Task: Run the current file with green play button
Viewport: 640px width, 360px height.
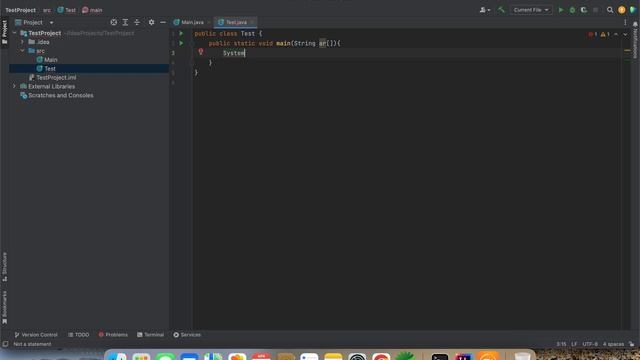Action: pyautogui.click(x=561, y=10)
